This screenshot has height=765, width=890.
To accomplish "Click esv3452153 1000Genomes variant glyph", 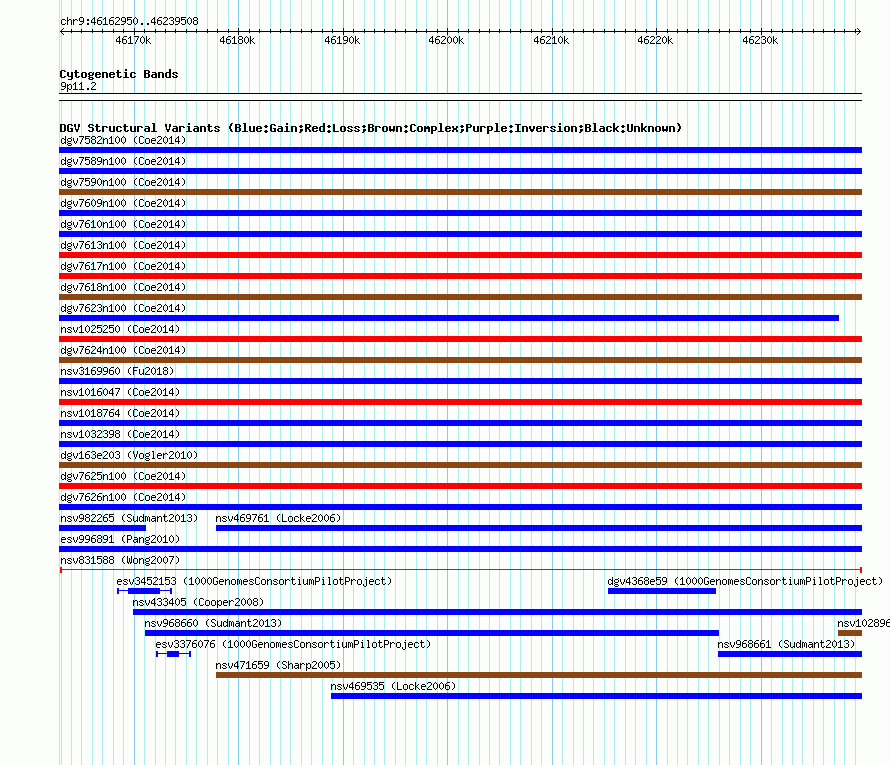I will (144, 591).
